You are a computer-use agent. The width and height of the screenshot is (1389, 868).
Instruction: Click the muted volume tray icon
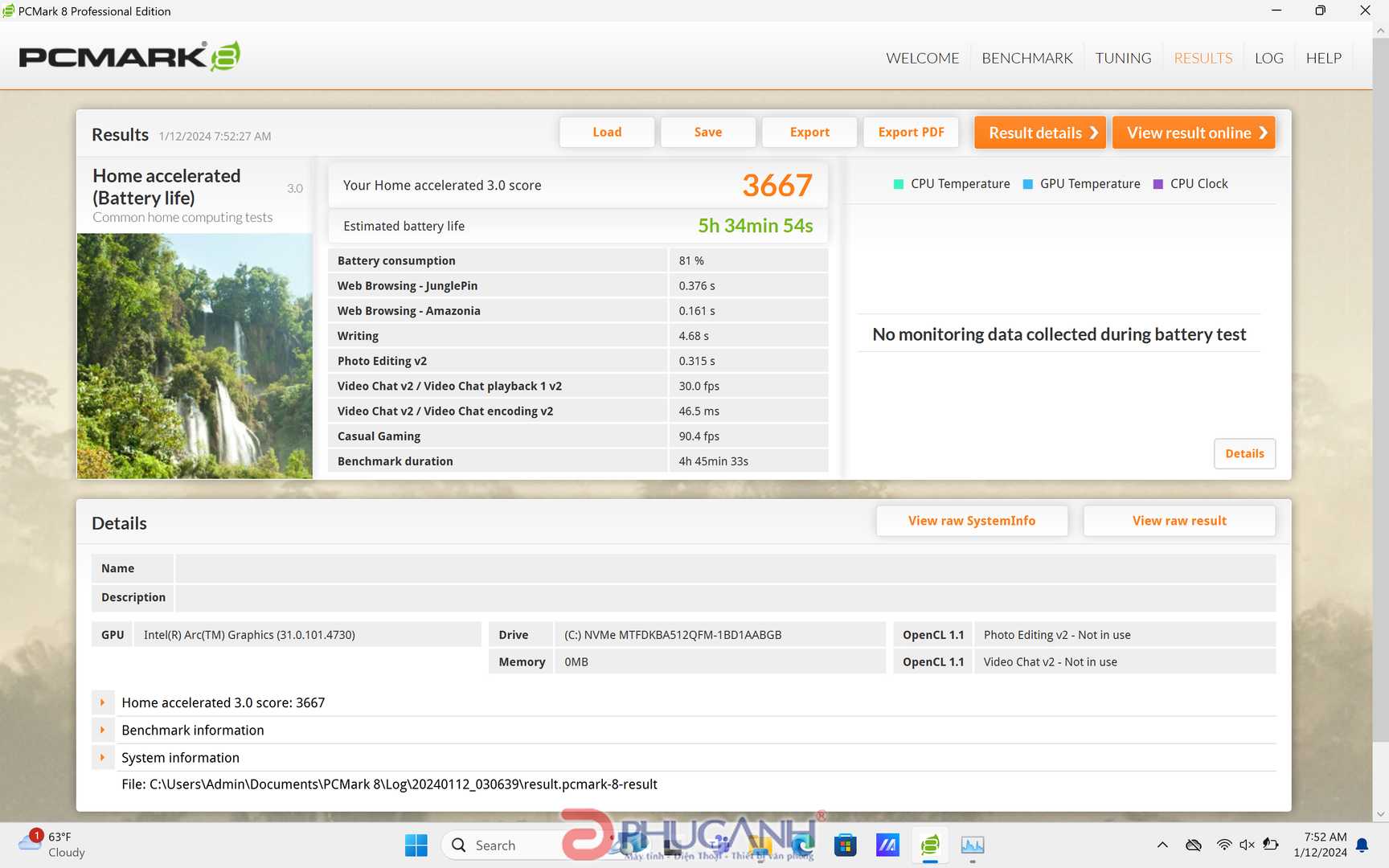pyautogui.click(x=1247, y=845)
